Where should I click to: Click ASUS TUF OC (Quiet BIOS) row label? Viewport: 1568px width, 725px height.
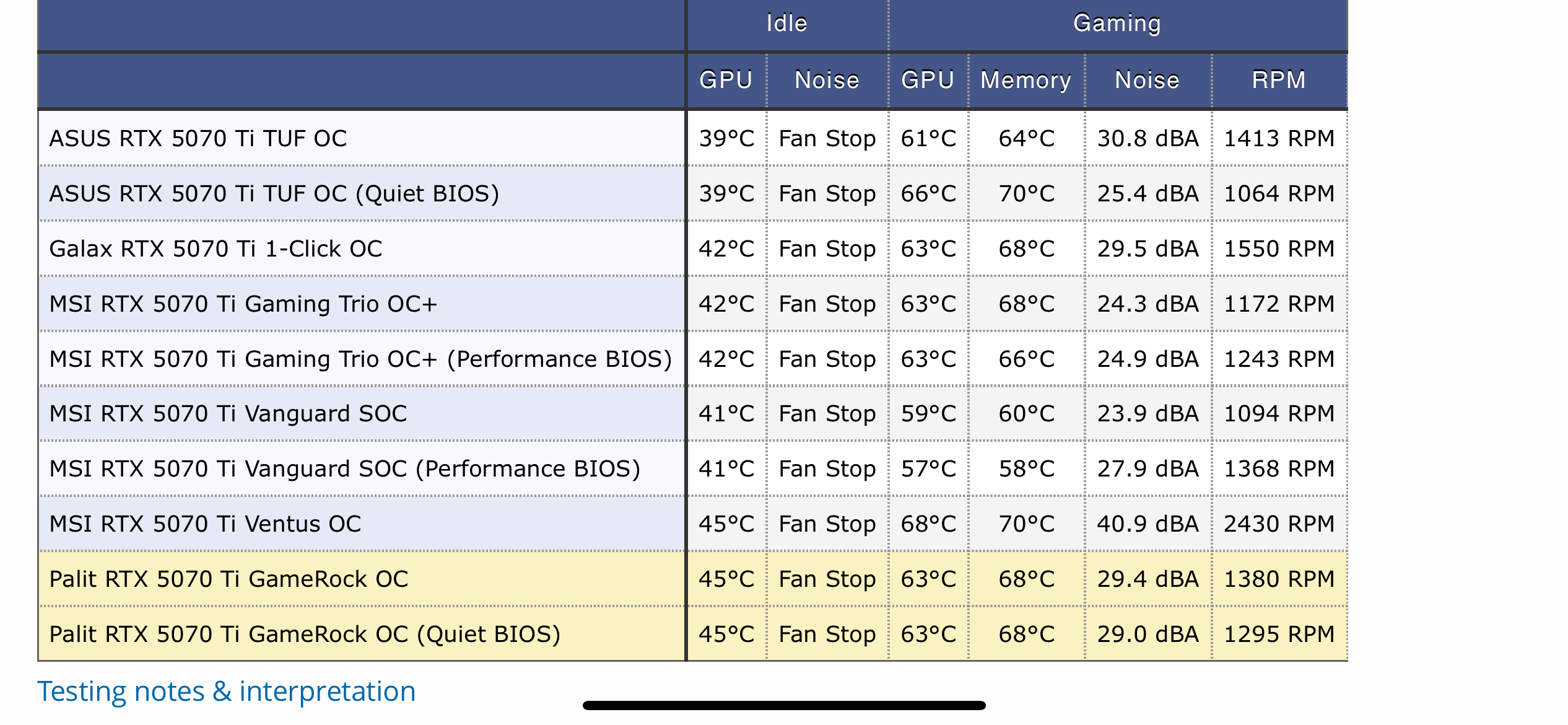(x=274, y=193)
